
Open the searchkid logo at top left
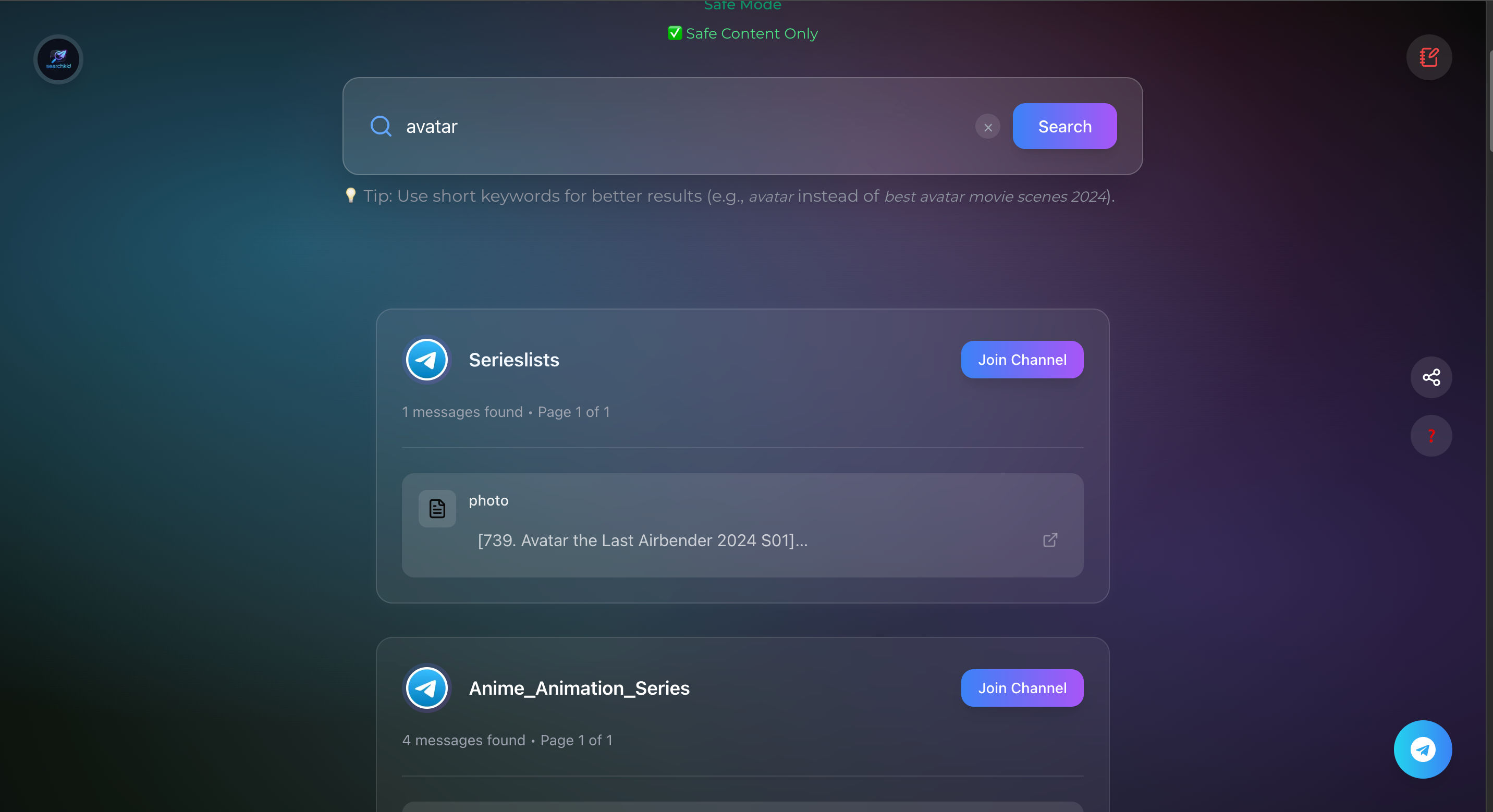coord(58,59)
